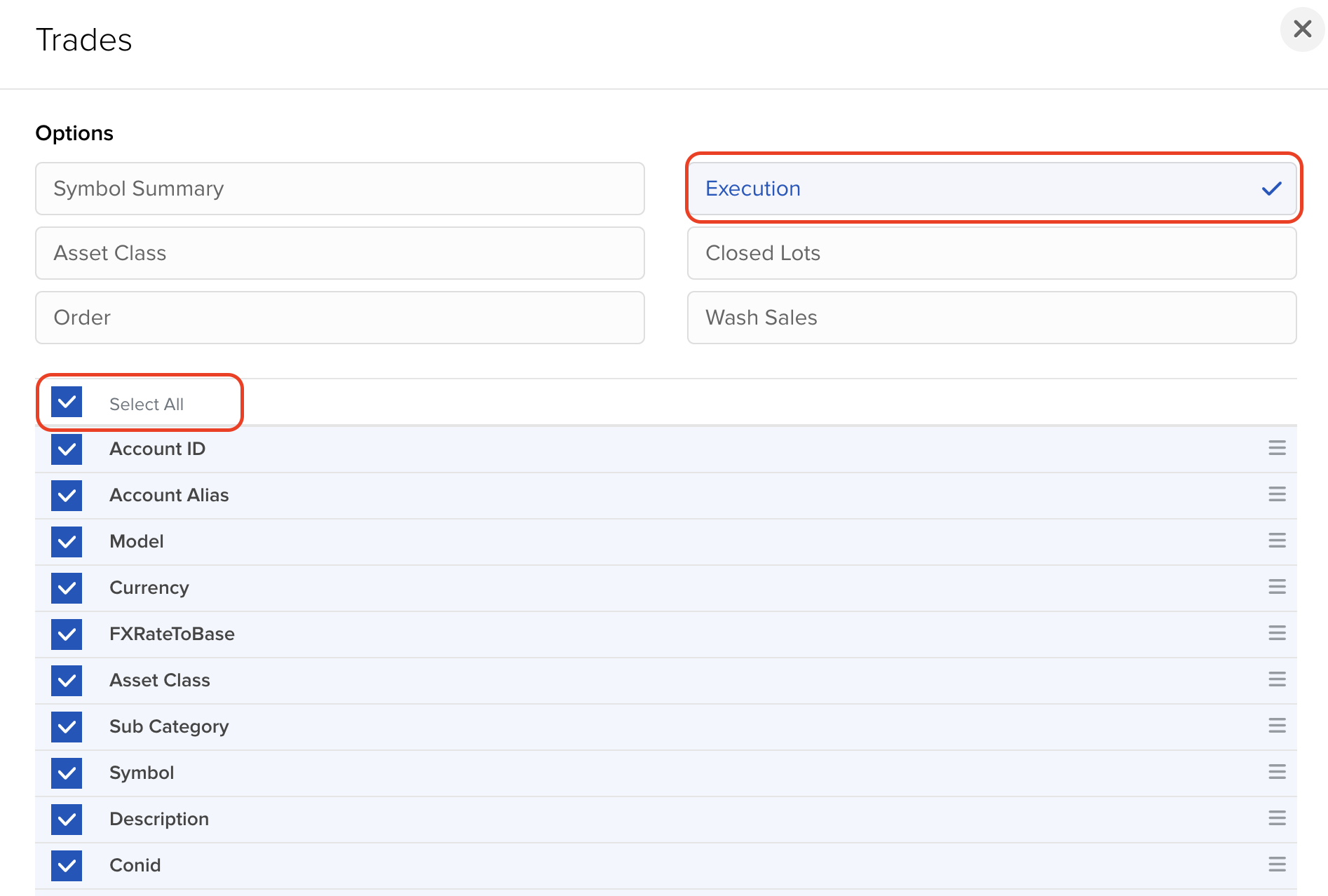
Task: Click the reorder handle next to Account ID
Action: [1278, 448]
